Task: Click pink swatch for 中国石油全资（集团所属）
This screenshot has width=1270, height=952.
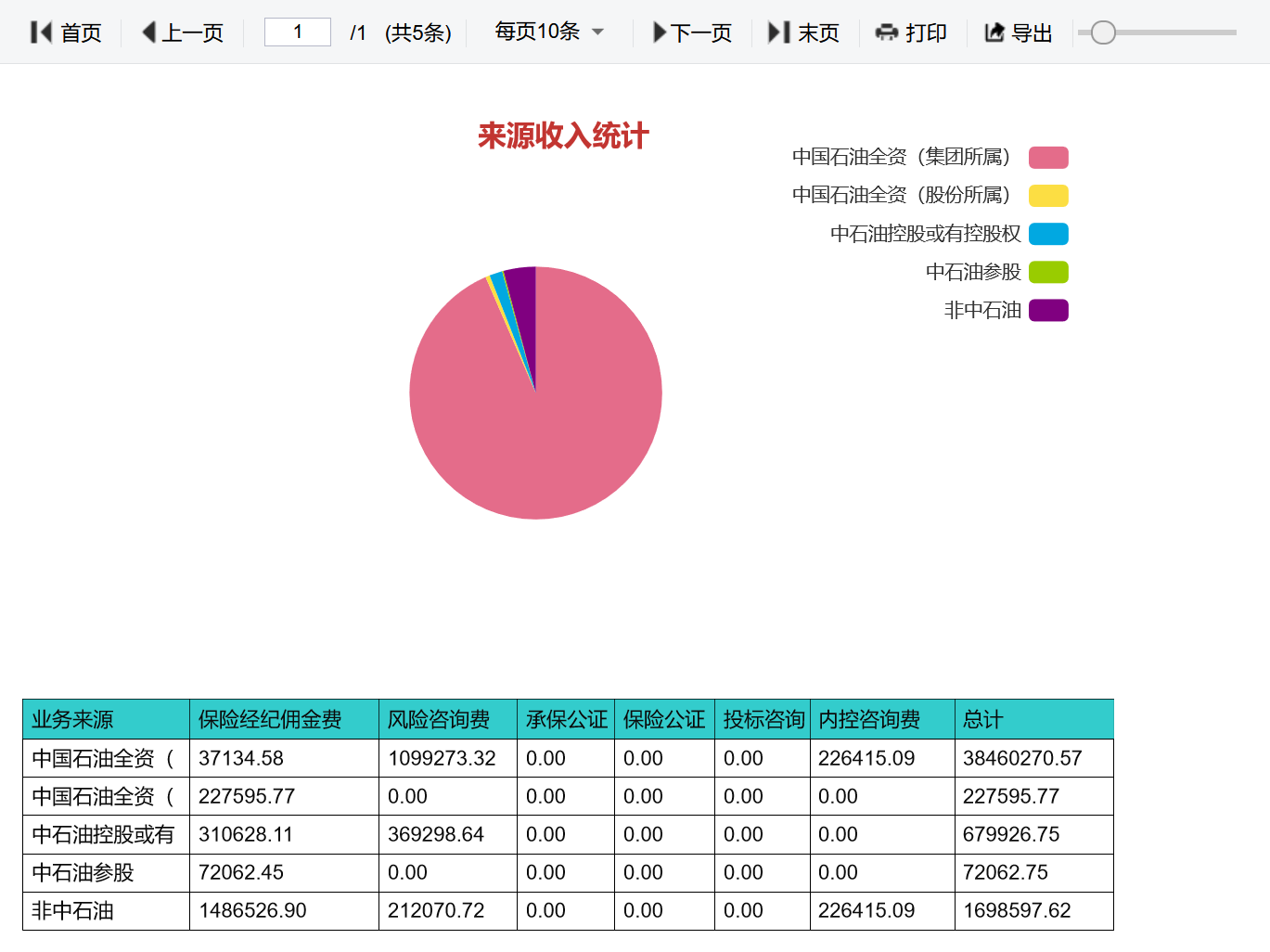Action: 1048,158
